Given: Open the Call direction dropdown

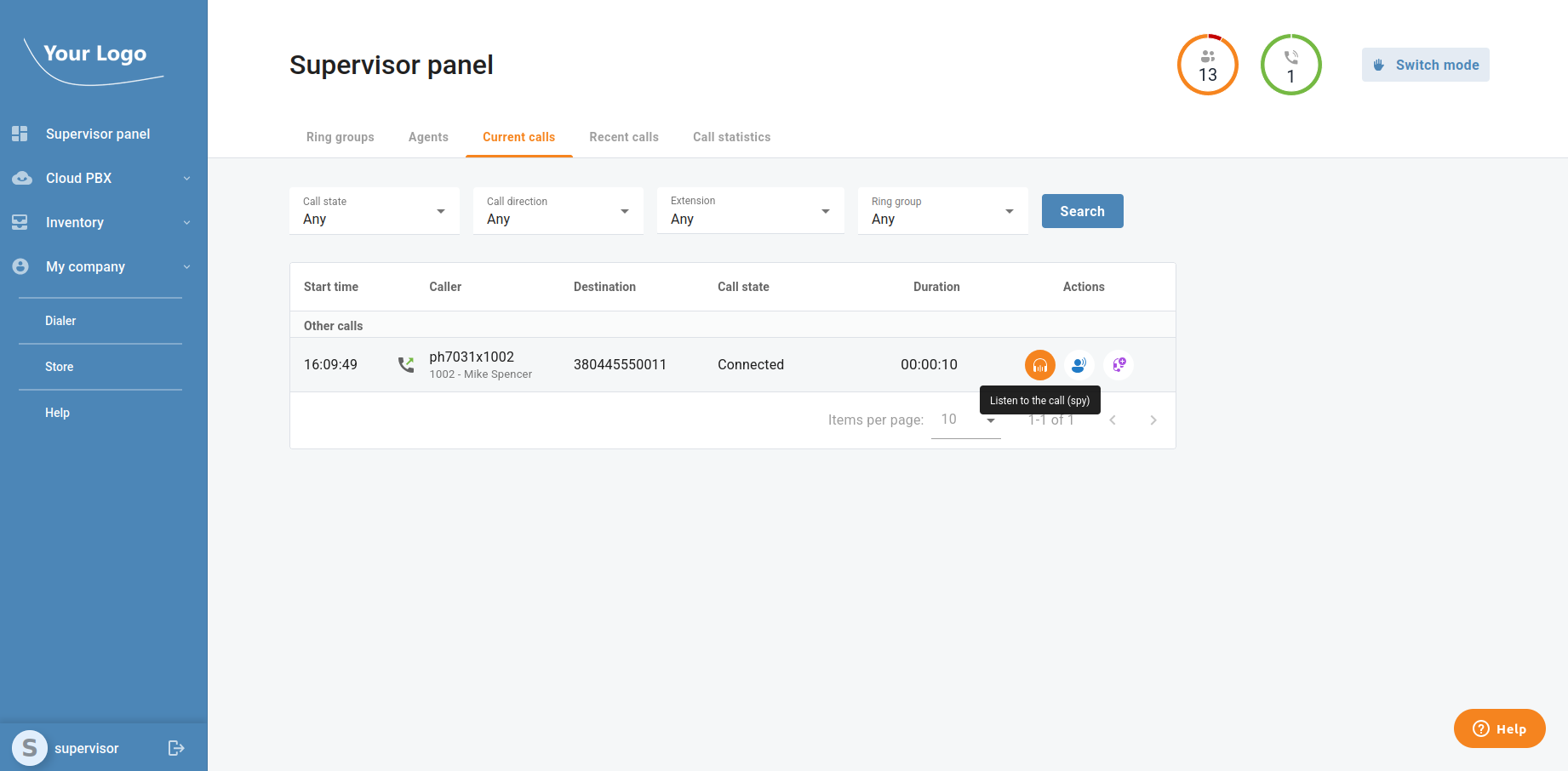Looking at the screenshot, I should [558, 211].
